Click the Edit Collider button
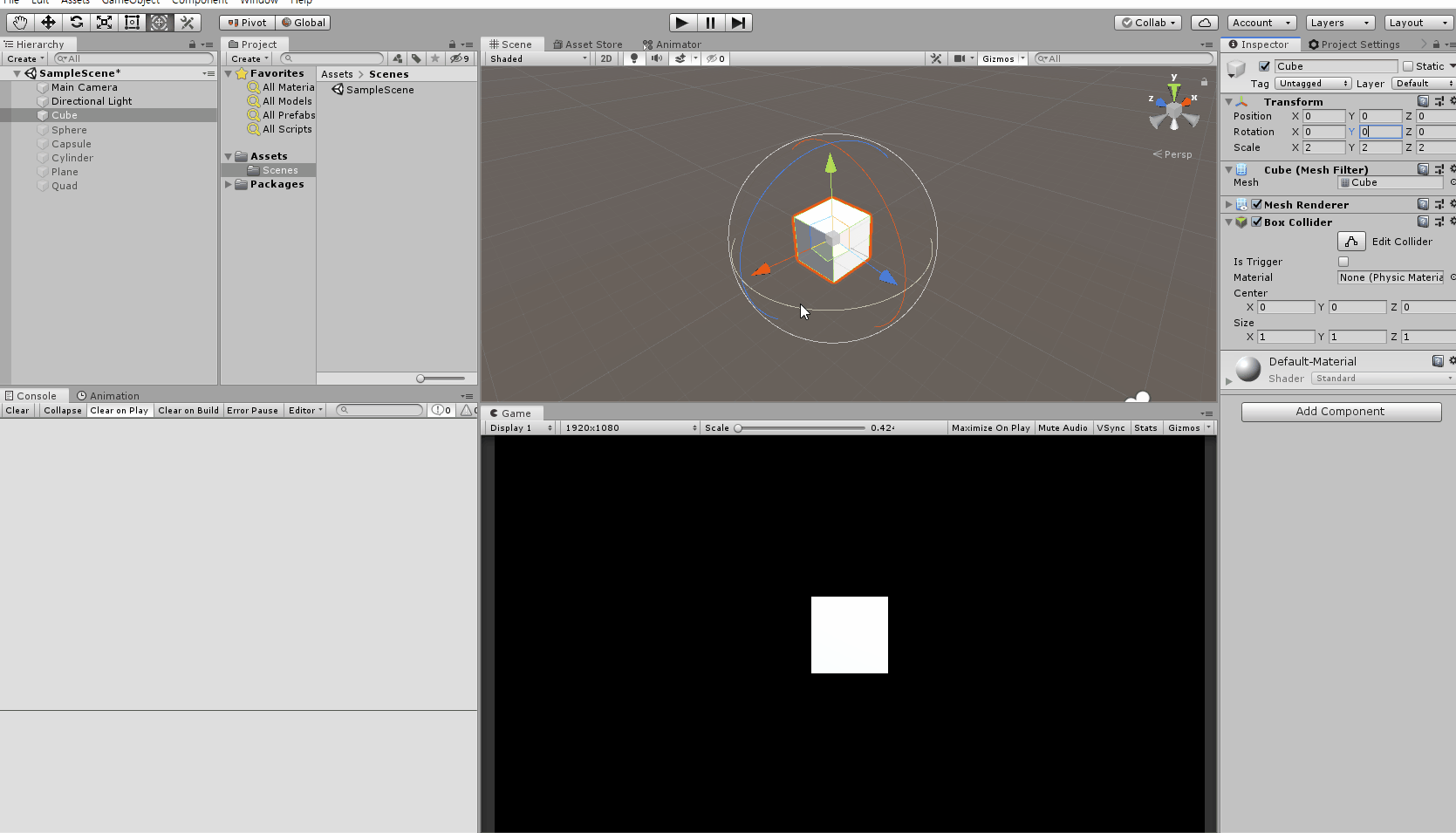The image size is (1456, 833). [1351, 242]
